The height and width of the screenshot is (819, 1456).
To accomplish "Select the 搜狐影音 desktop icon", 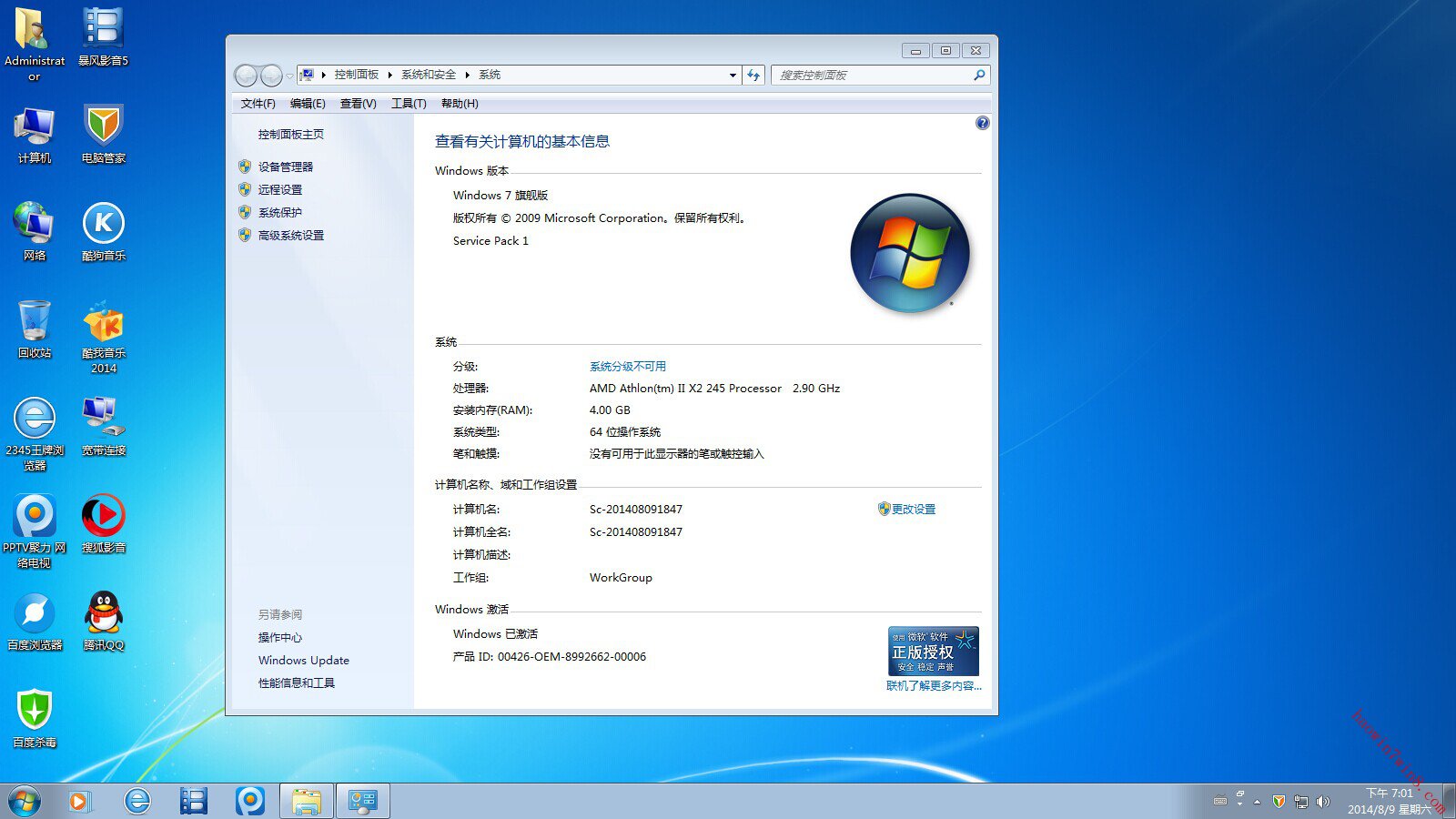I will point(103,523).
